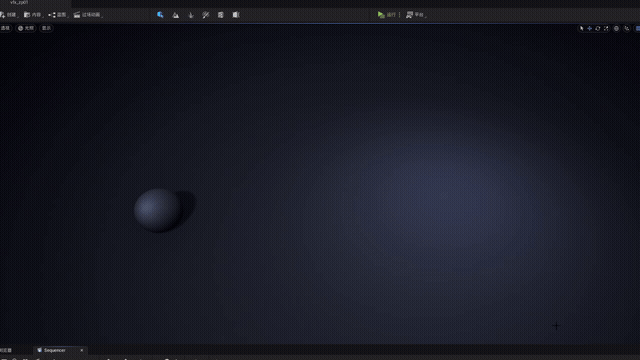Open Mesh Paint mode icon
Screen dimensions: 640x360
206,15
